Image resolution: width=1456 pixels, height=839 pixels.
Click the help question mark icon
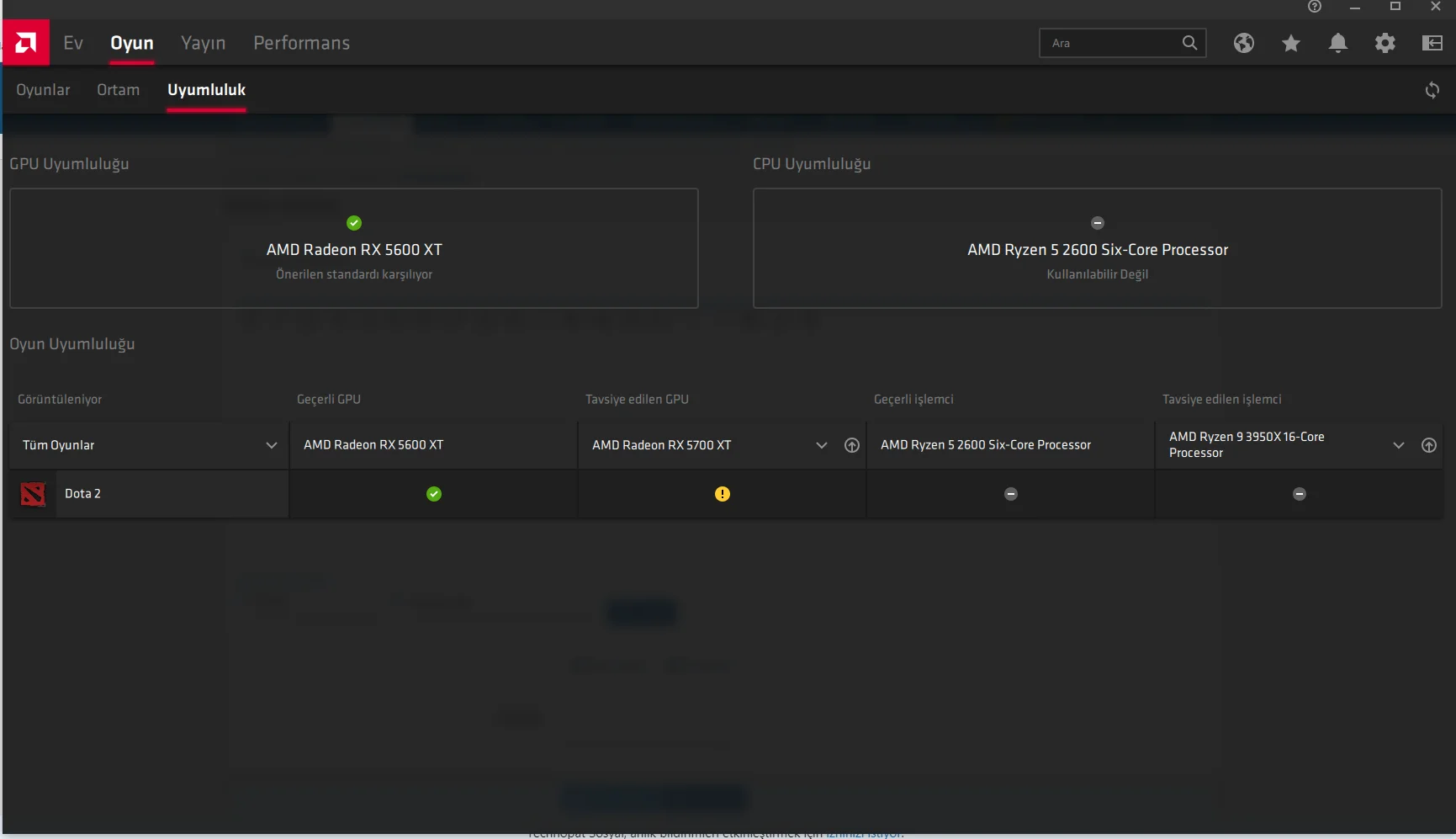coord(1315,7)
